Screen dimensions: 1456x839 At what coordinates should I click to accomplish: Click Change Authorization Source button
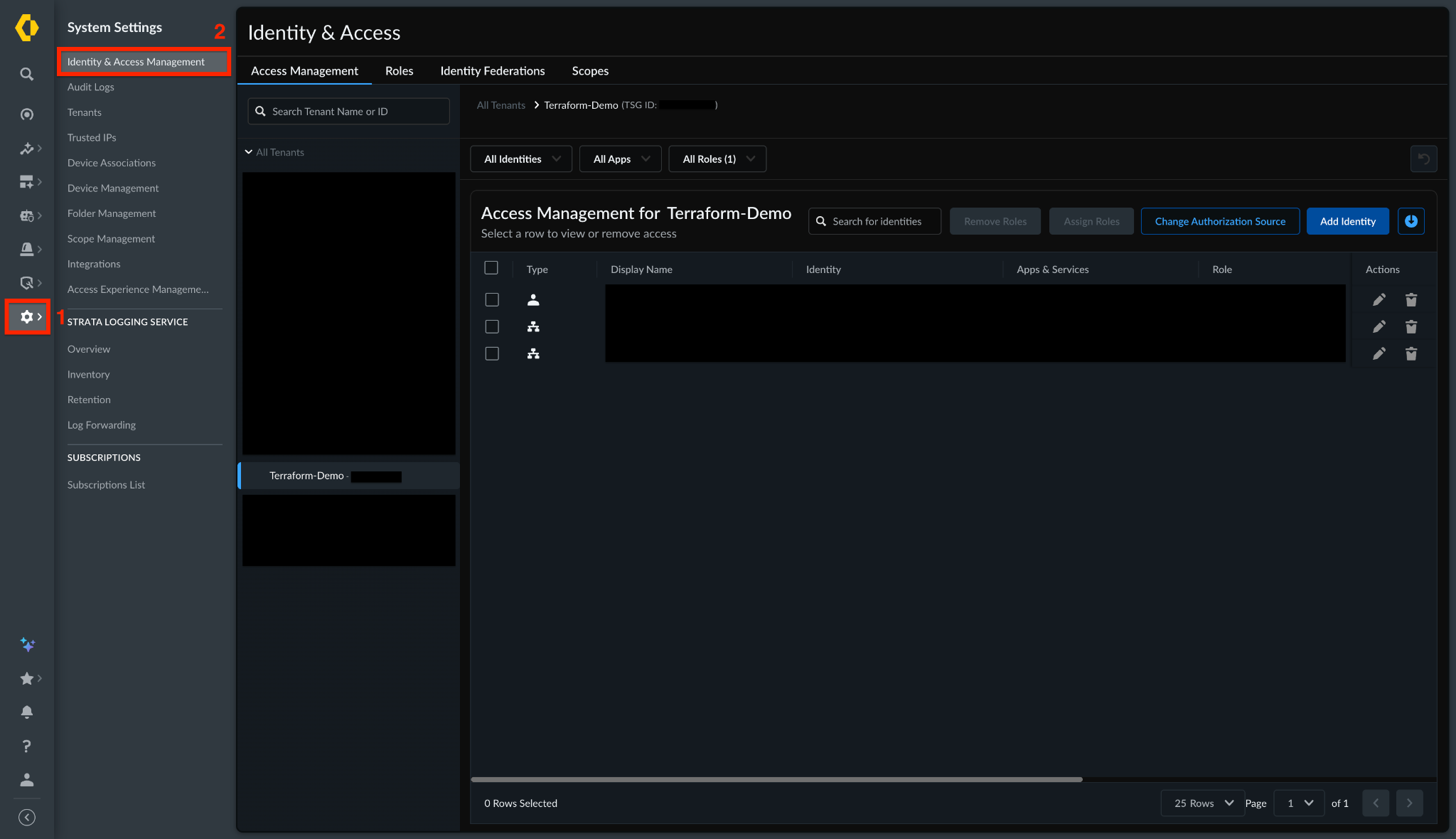point(1220,221)
